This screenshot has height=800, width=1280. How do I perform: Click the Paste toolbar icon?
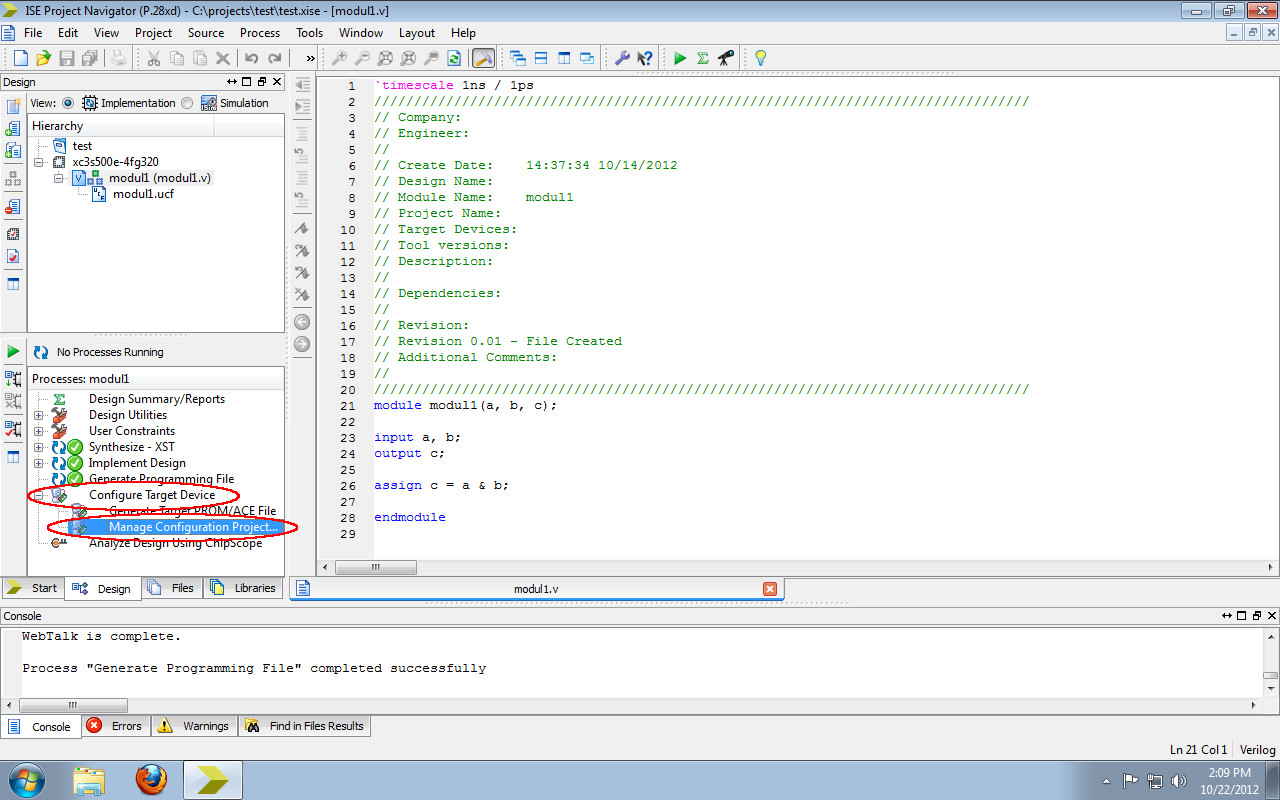(199, 58)
